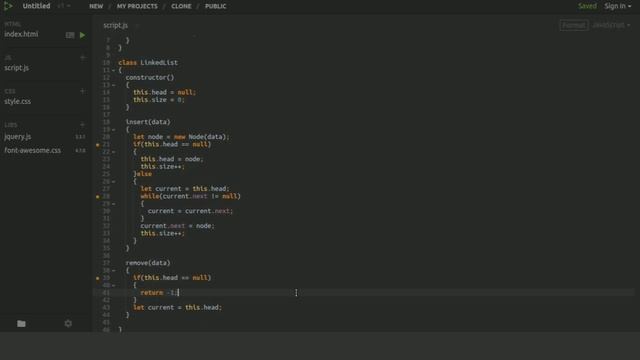
Task: Open the JavaScript language dropdown
Action: (611, 25)
